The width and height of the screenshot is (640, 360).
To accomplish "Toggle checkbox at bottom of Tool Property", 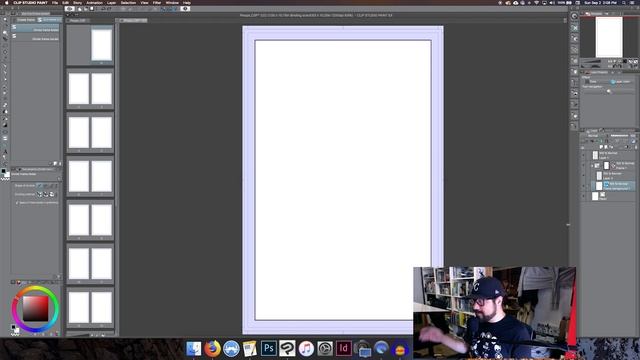I will pos(17,202).
